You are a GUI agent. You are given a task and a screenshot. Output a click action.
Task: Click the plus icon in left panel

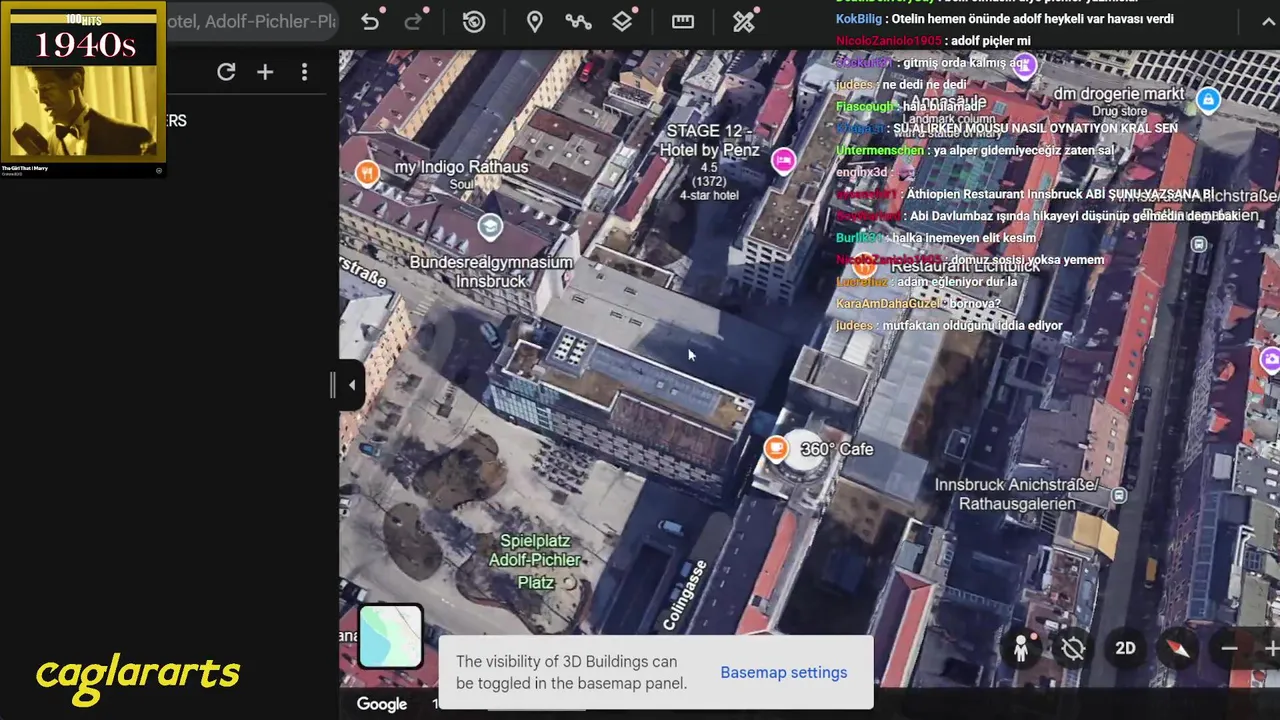coord(265,72)
